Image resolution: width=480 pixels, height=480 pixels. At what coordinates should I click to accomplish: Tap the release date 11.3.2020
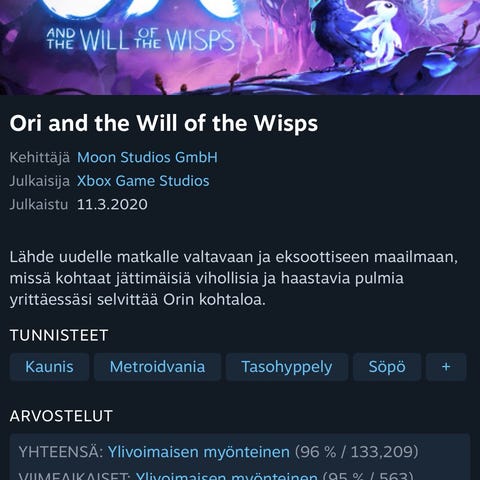(x=112, y=204)
